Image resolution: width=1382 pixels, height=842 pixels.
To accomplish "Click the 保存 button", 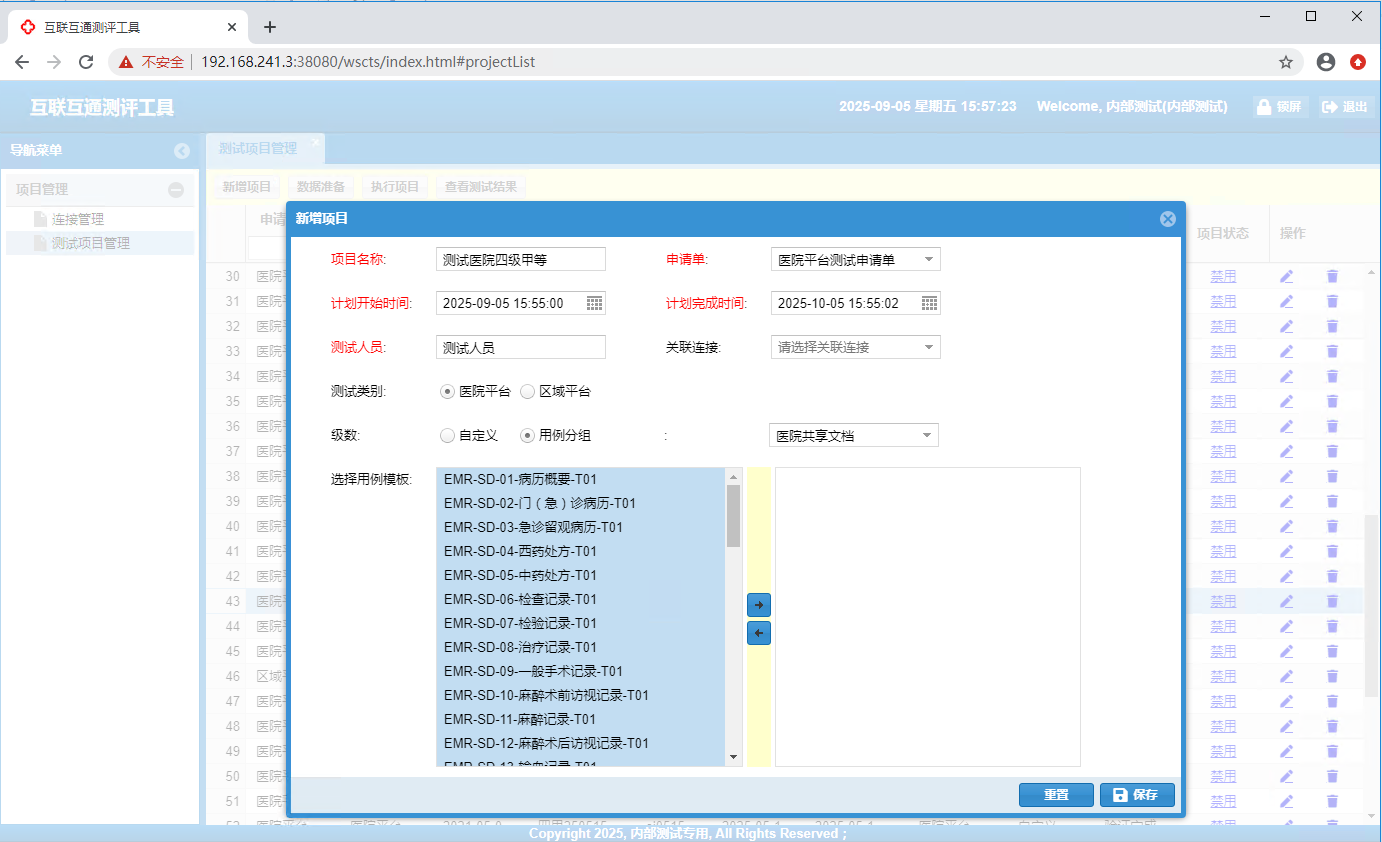I will [x=1136, y=795].
